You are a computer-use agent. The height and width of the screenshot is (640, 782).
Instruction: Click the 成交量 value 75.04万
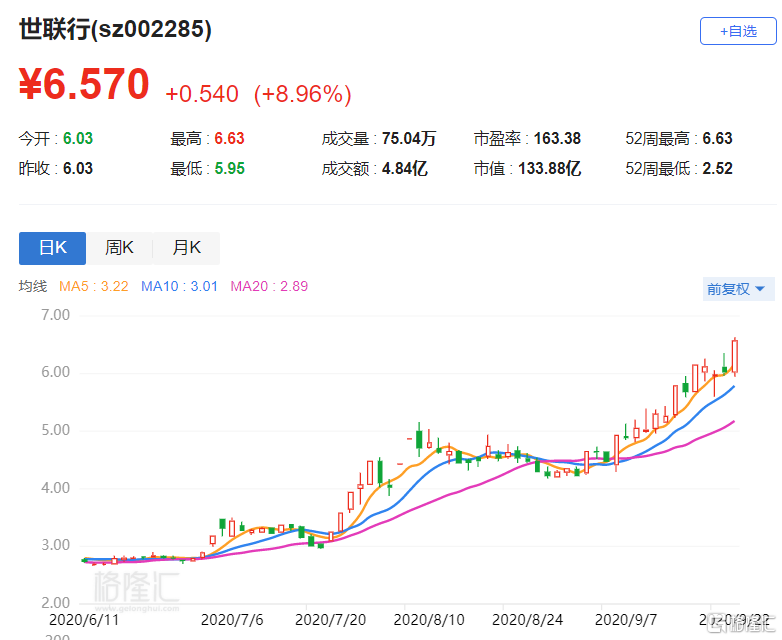pos(408,139)
